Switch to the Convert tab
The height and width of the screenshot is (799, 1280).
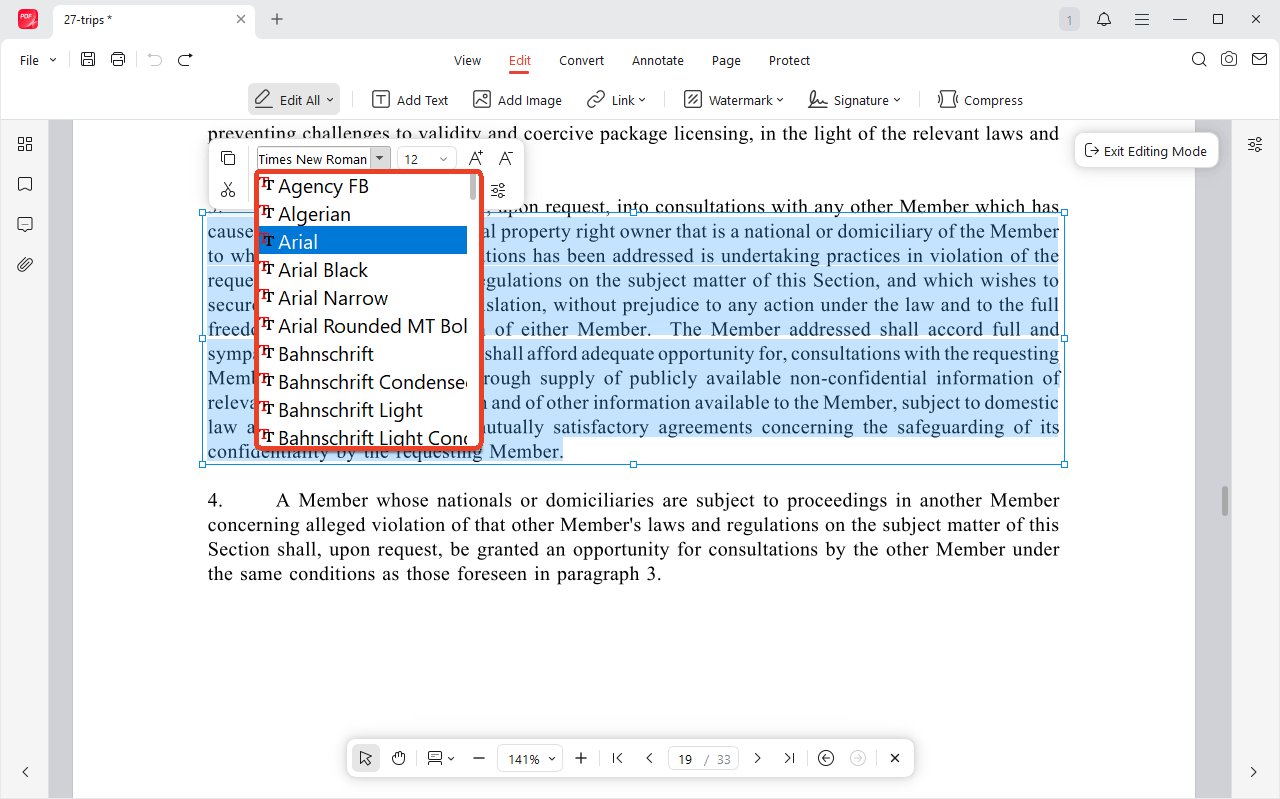click(581, 60)
